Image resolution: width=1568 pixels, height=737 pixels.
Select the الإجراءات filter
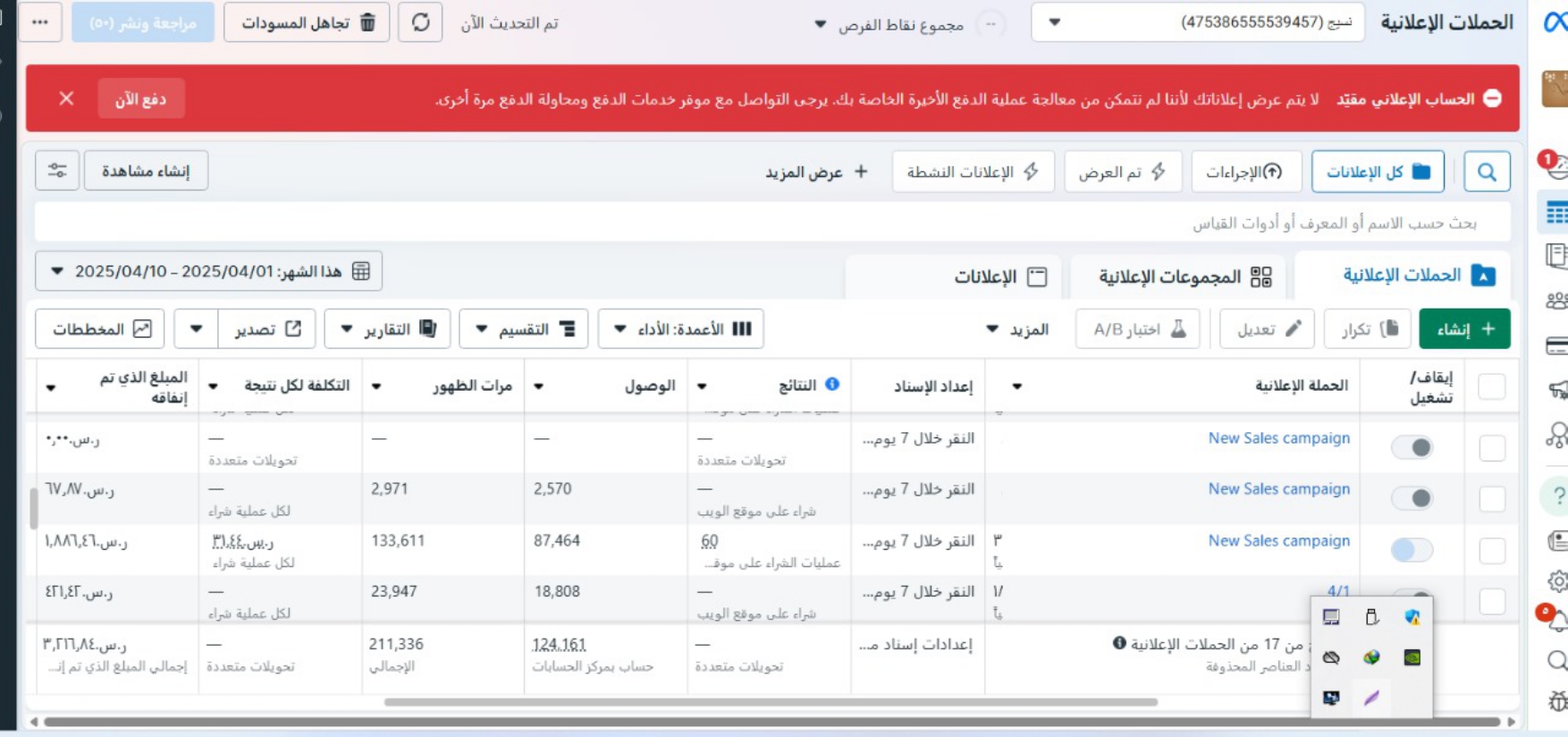click(1246, 172)
